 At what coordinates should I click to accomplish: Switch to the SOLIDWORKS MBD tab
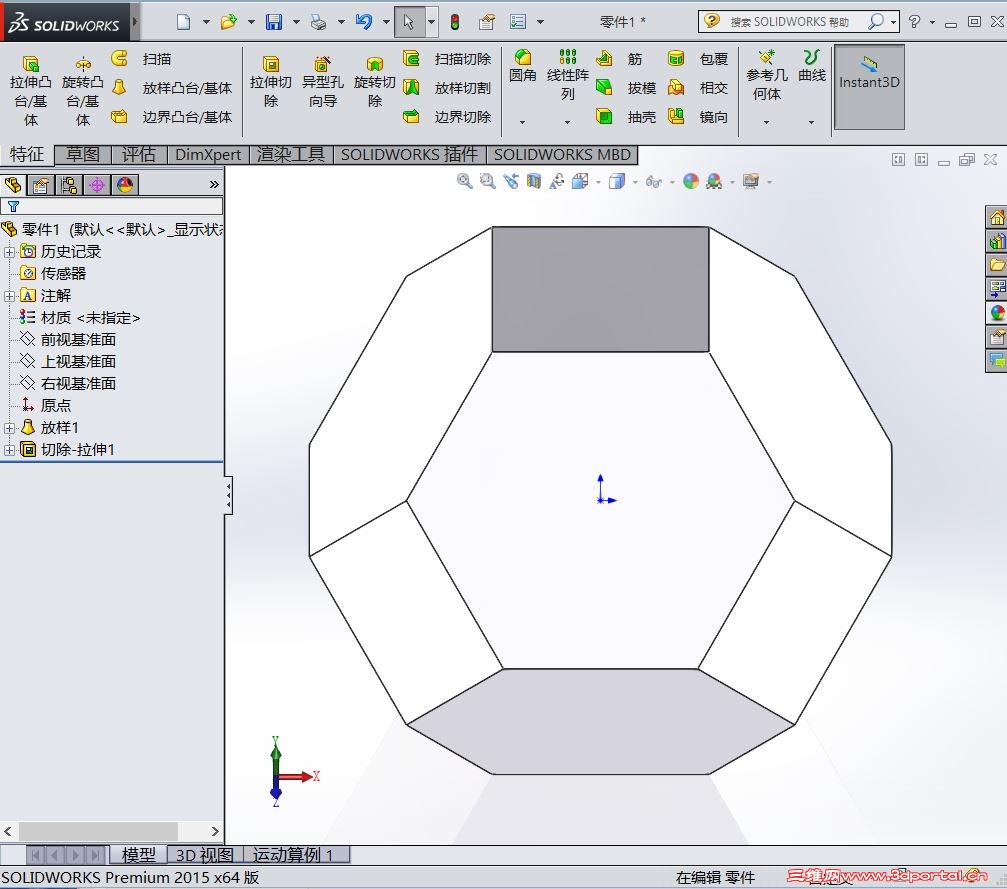click(562, 154)
